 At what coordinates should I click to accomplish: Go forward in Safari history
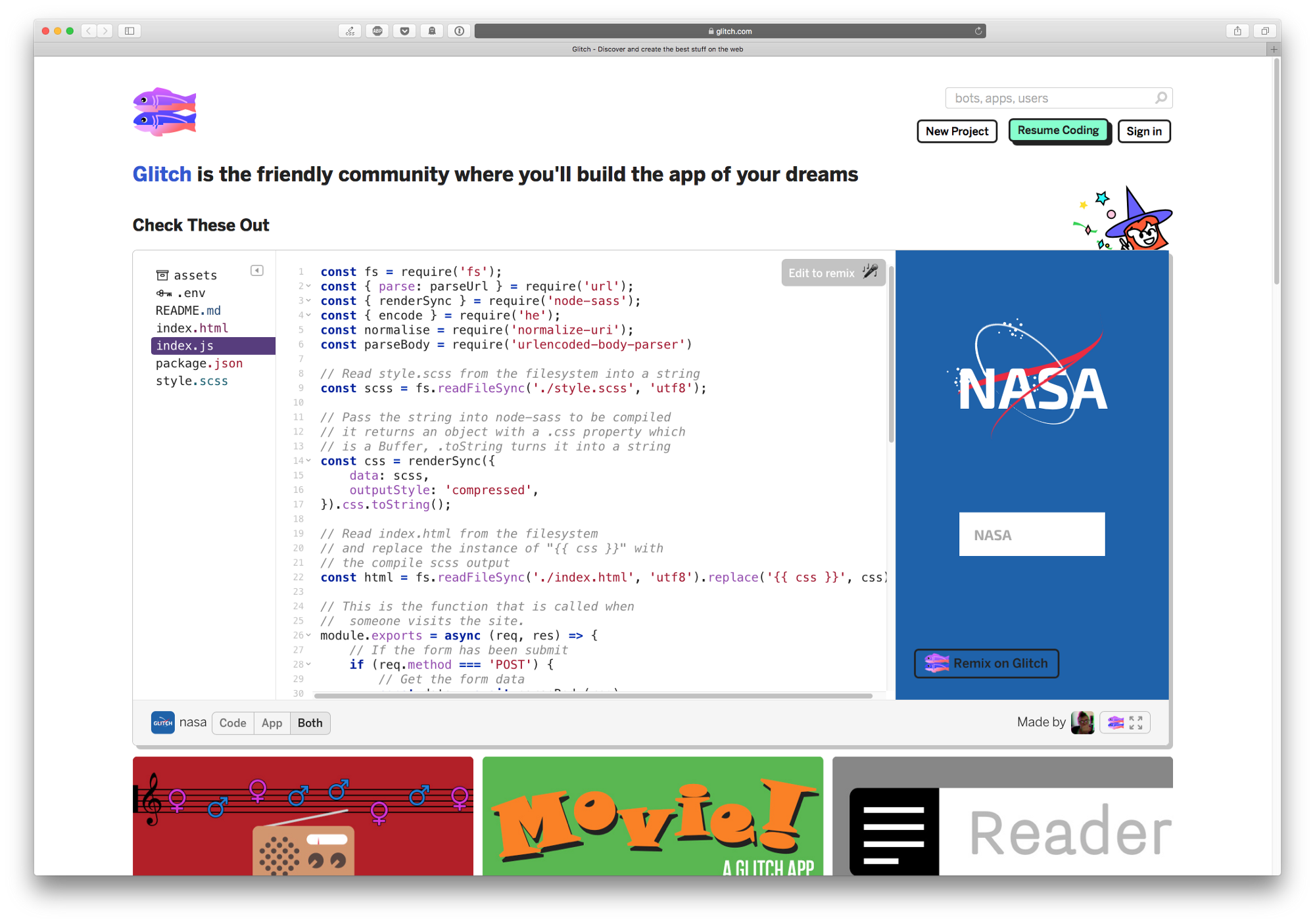105,31
